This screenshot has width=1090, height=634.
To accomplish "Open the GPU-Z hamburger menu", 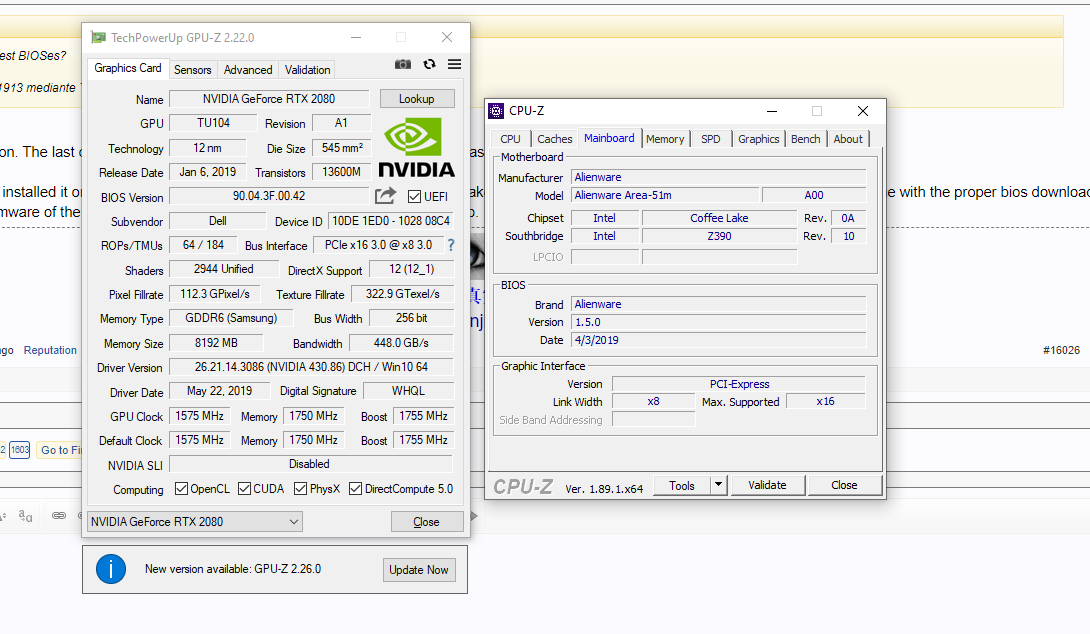I will [x=455, y=64].
